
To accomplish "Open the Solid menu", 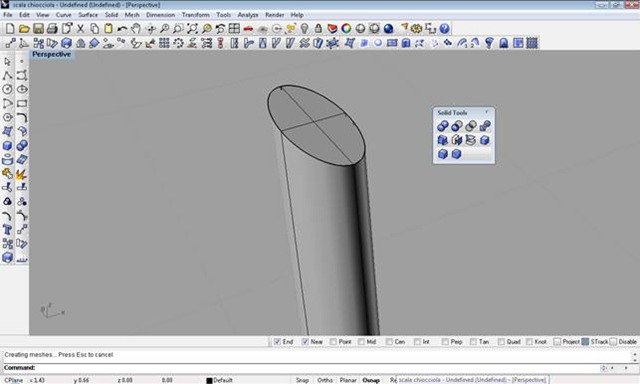I will pyautogui.click(x=111, y=15).
